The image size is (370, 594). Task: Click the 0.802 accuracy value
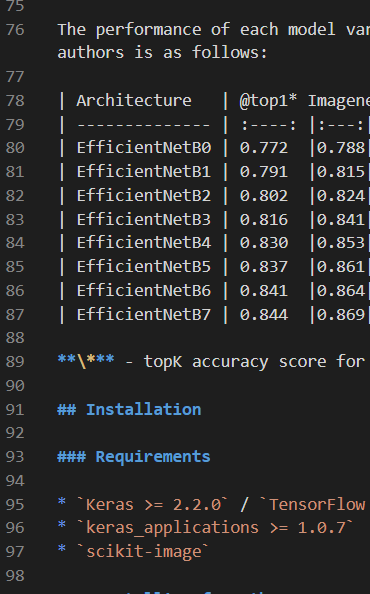point(264,195)
